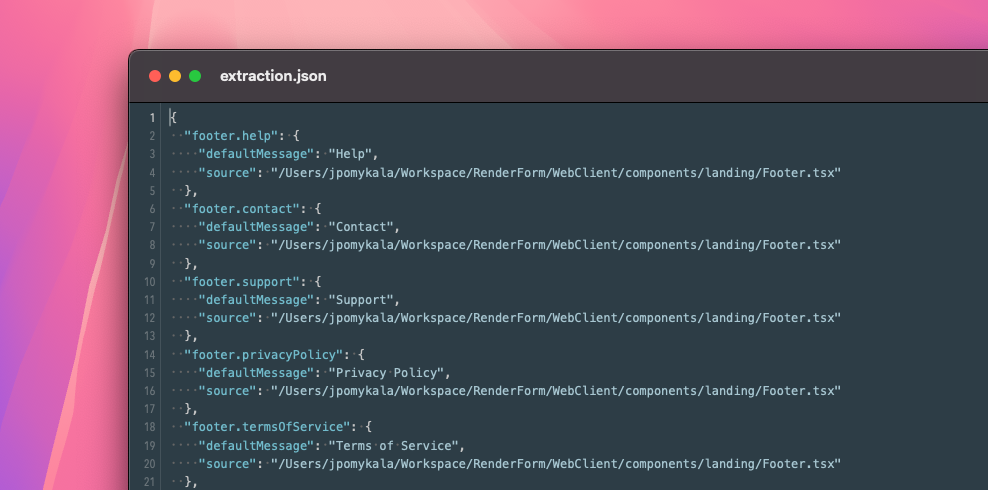The image size is (988, 490).
Task: Click the "Privacy Policy" value
Action: [386, 373]
